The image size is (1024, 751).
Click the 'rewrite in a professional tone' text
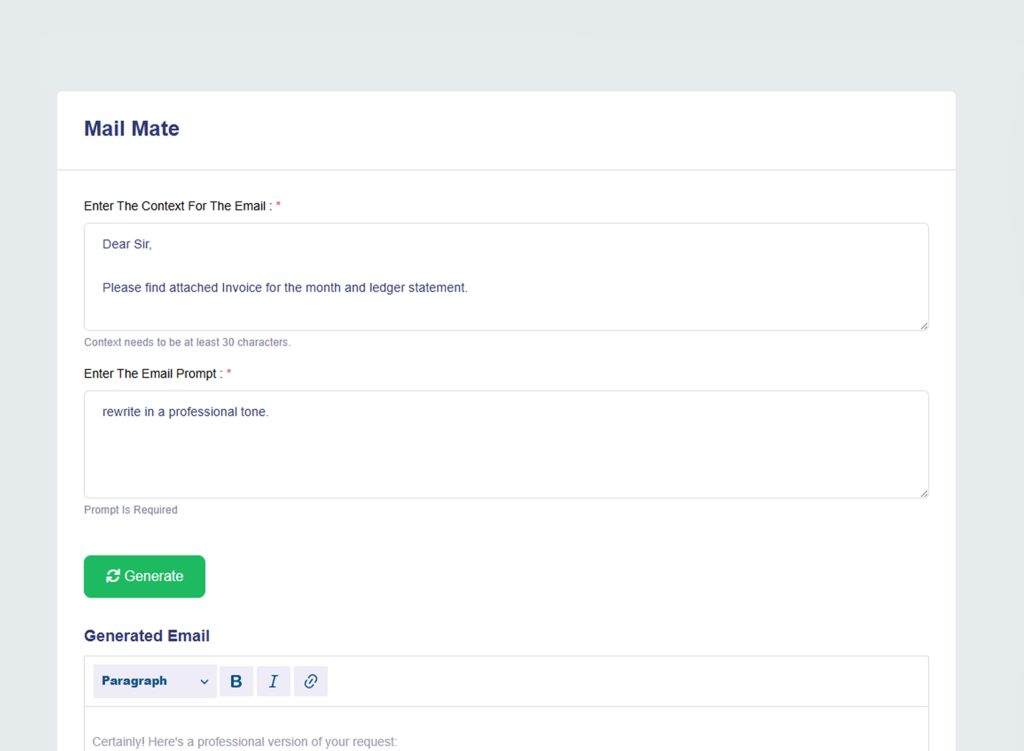(x=185, y=412)
